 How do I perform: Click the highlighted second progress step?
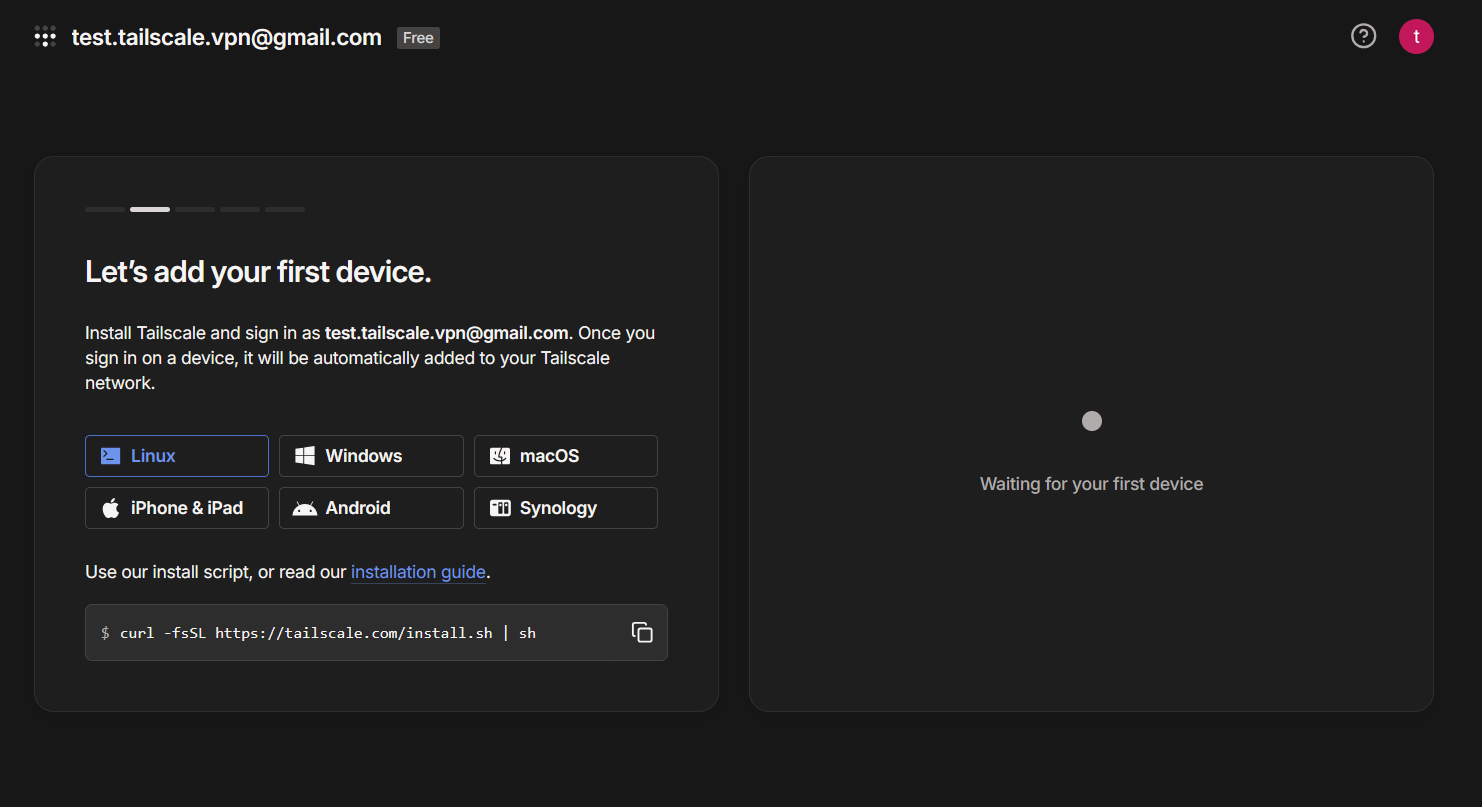(150, 209)
